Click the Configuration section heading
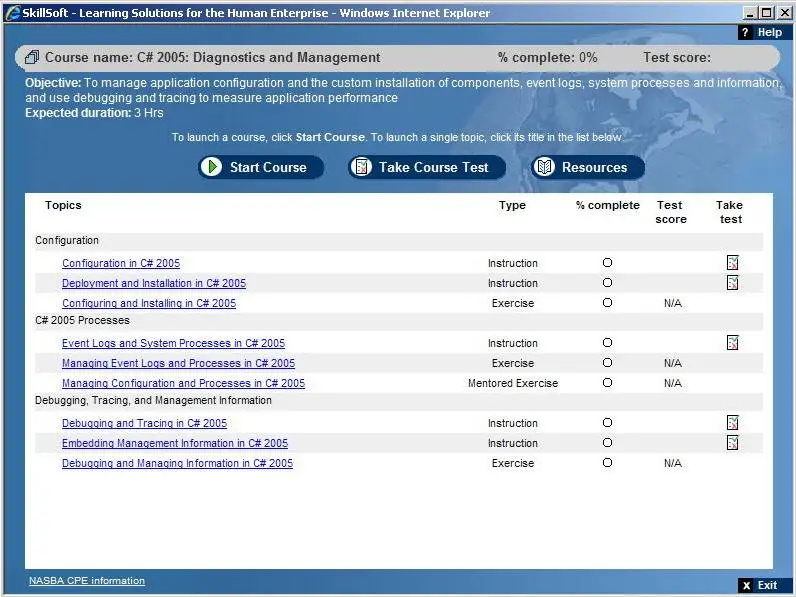Screen dimensions: 796x597 point(67,240)
